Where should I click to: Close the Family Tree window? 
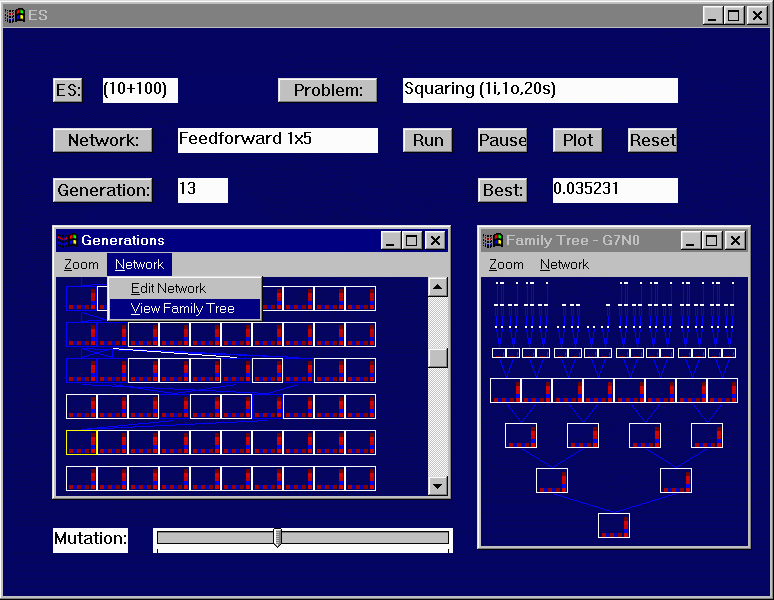735,240
